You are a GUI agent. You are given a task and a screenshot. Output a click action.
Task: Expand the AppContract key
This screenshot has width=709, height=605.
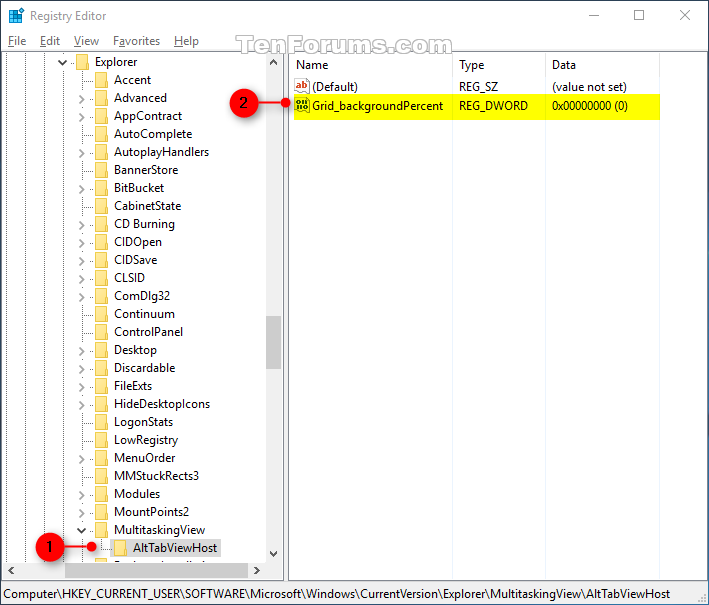coord(81,117)
